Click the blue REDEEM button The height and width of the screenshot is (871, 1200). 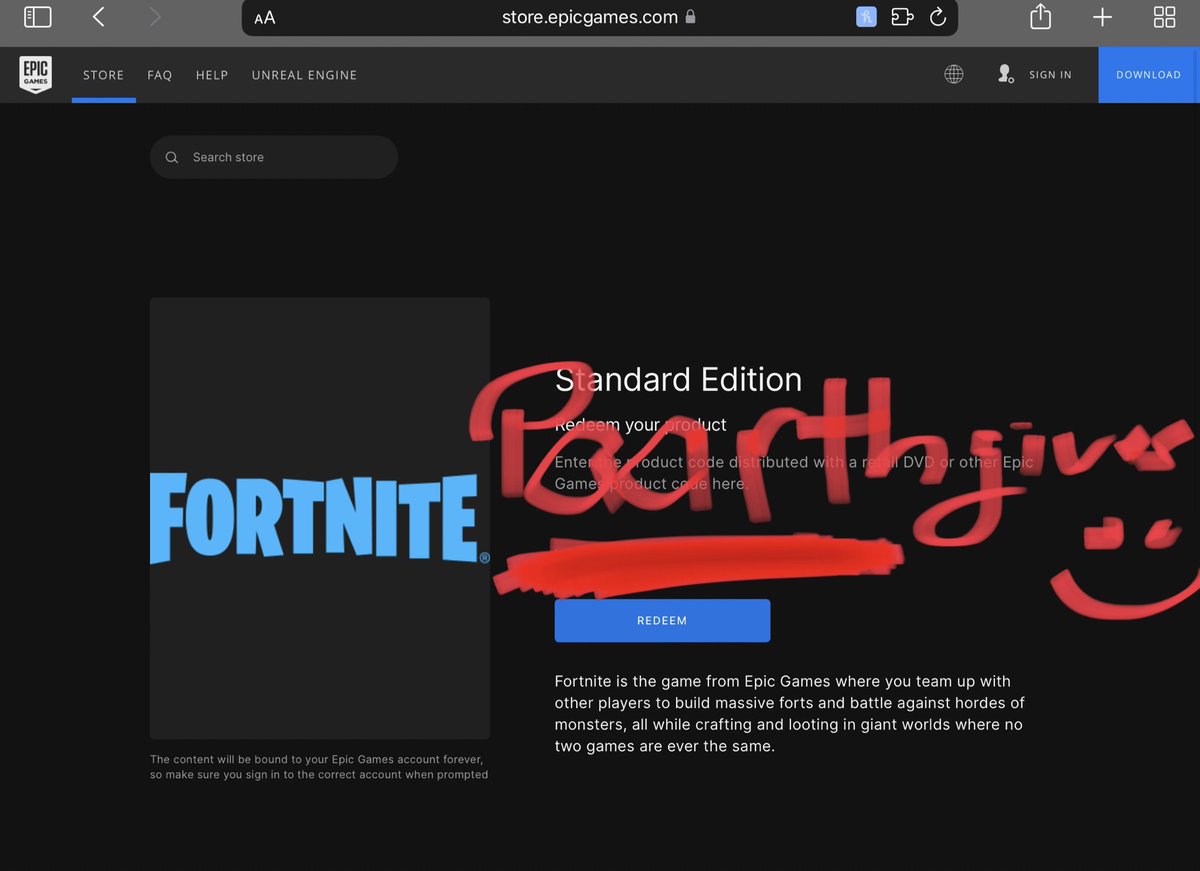662,621
